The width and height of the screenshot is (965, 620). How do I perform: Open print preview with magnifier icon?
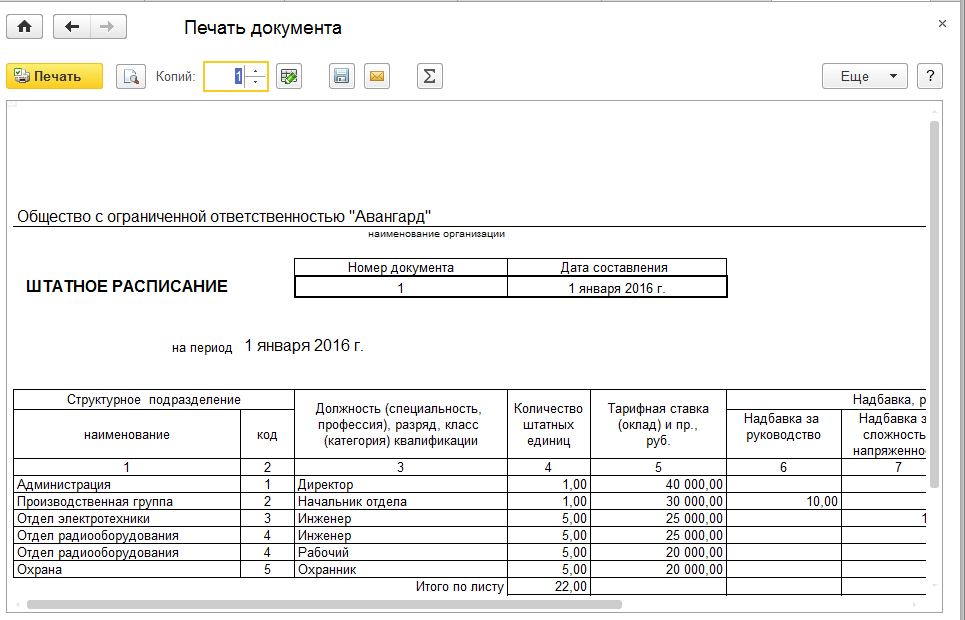(130, 77)
